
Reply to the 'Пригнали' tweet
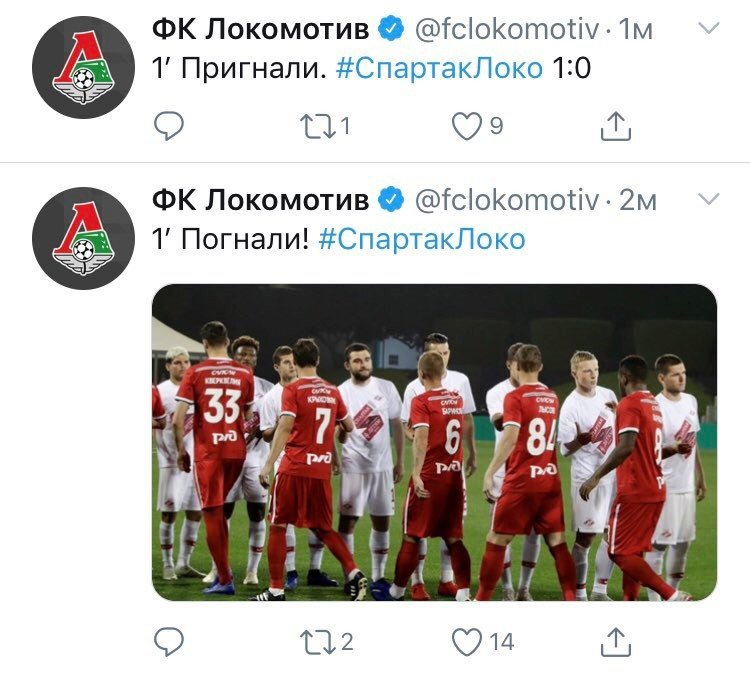coord(171,126)
